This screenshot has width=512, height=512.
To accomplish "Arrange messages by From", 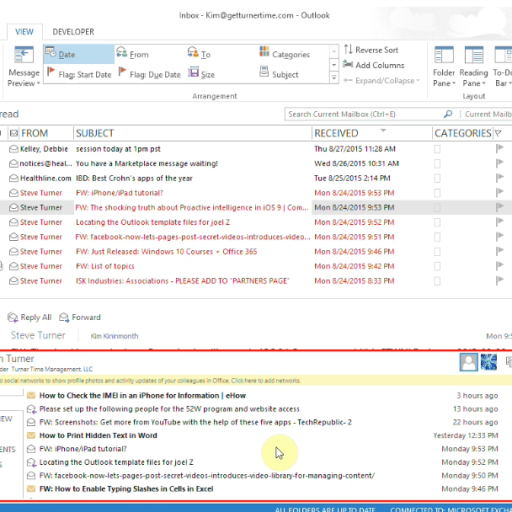I will coord(133,54).
